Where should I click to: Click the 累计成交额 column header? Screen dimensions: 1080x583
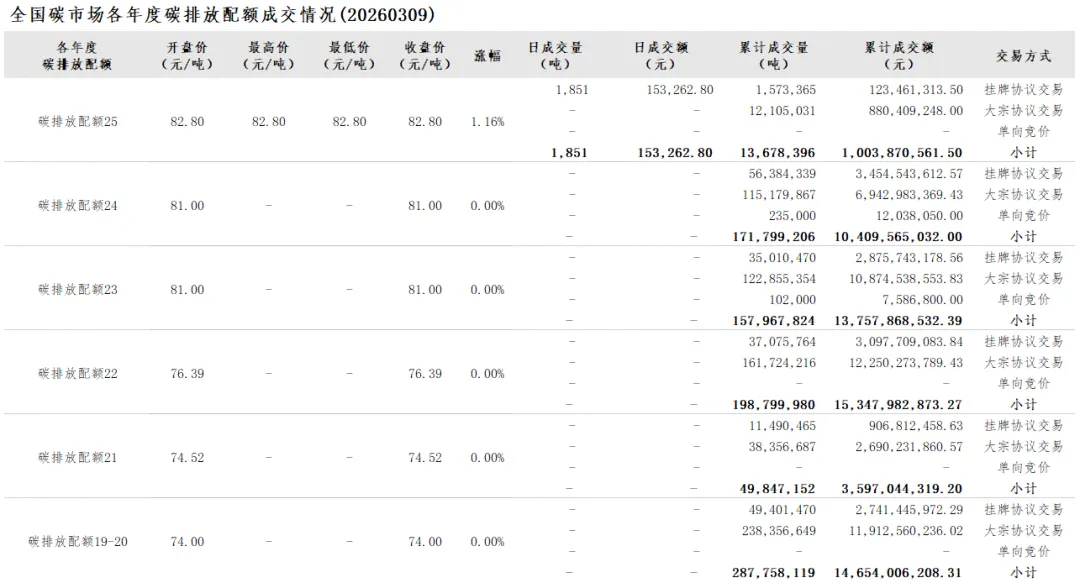(x=900, y=55)
